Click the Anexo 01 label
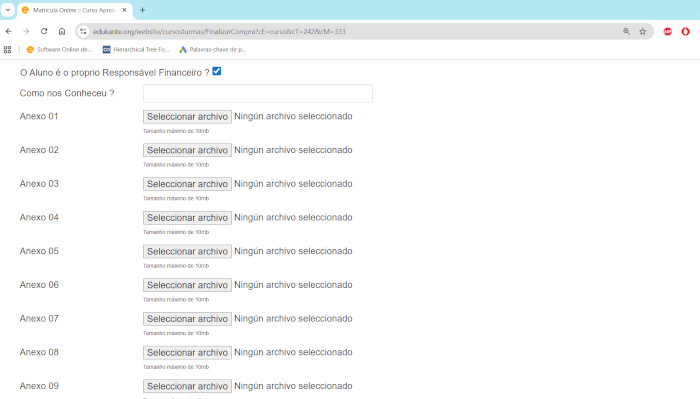Screen dimensions: 700x399 tap(39, 116)
